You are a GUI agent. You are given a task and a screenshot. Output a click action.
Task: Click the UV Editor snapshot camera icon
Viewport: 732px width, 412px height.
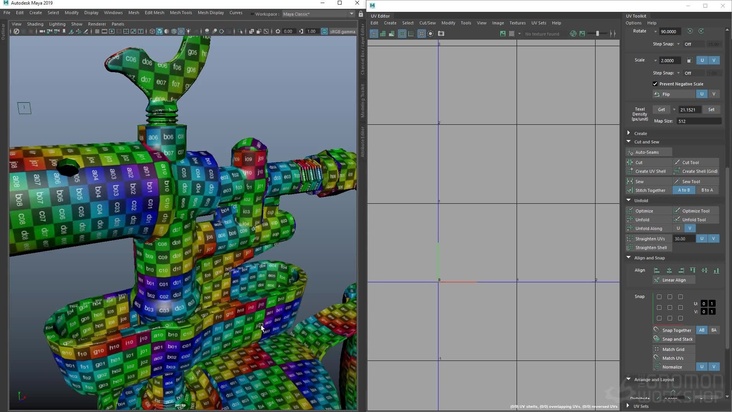[x=441, y=34]
